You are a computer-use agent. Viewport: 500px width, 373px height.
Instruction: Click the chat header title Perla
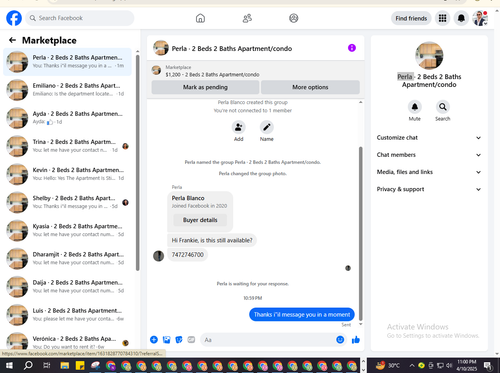[x=232, y=49]
